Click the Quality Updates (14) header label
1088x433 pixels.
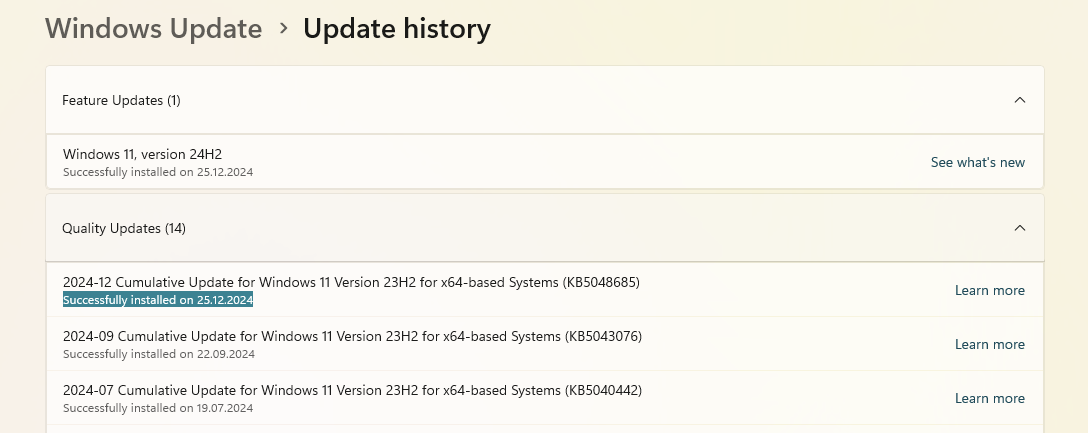click(x=124, y=228)
